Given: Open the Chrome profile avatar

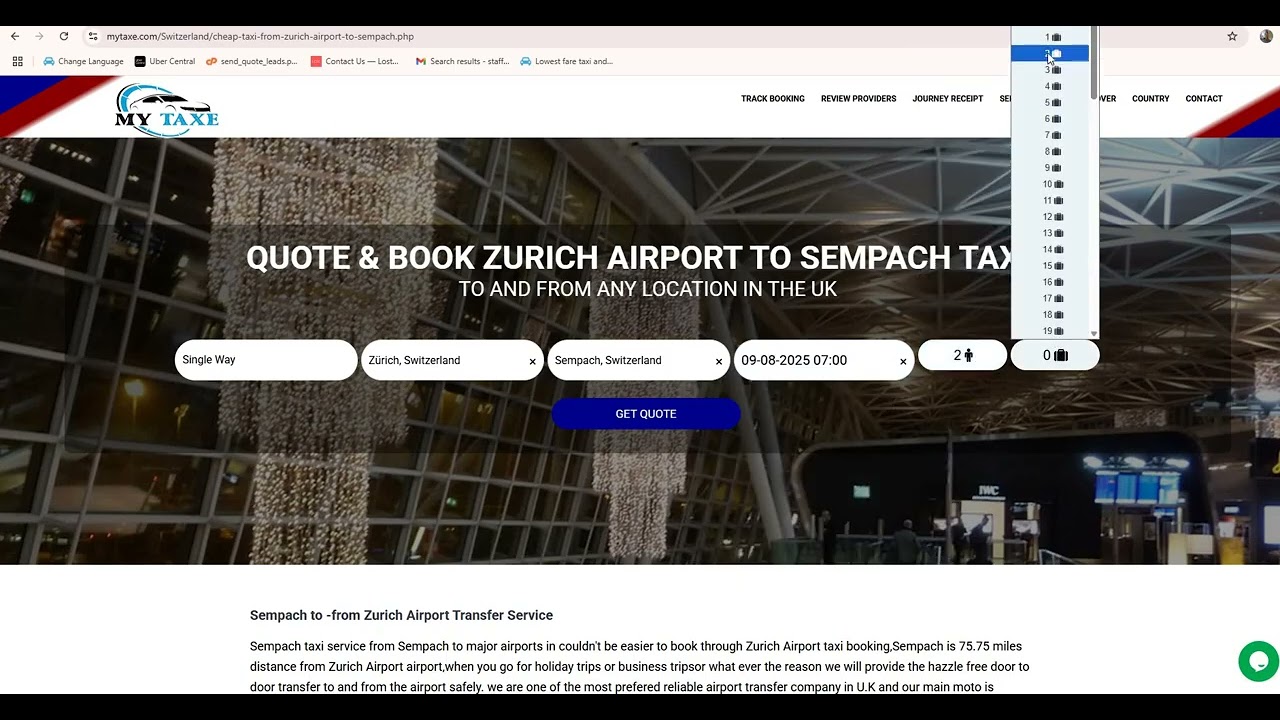Looking at the screenshot, I should pyautogui.click(x=1266, y=36).
